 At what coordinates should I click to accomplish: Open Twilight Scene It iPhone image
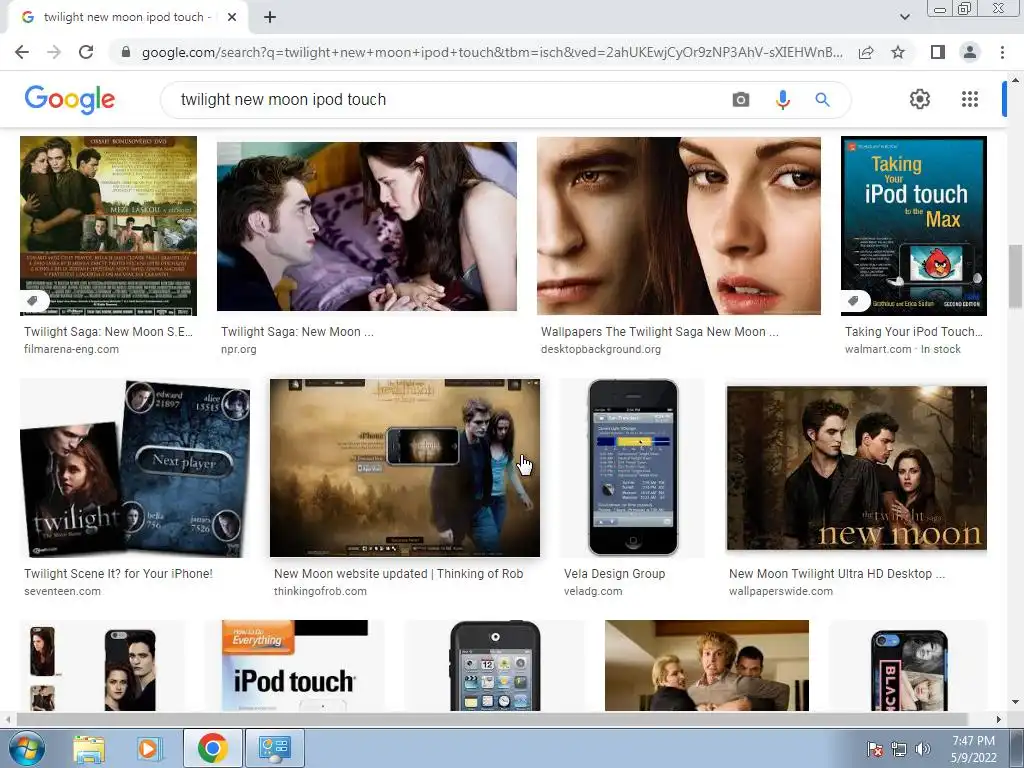pyautogui.click(x=135, y=468)
